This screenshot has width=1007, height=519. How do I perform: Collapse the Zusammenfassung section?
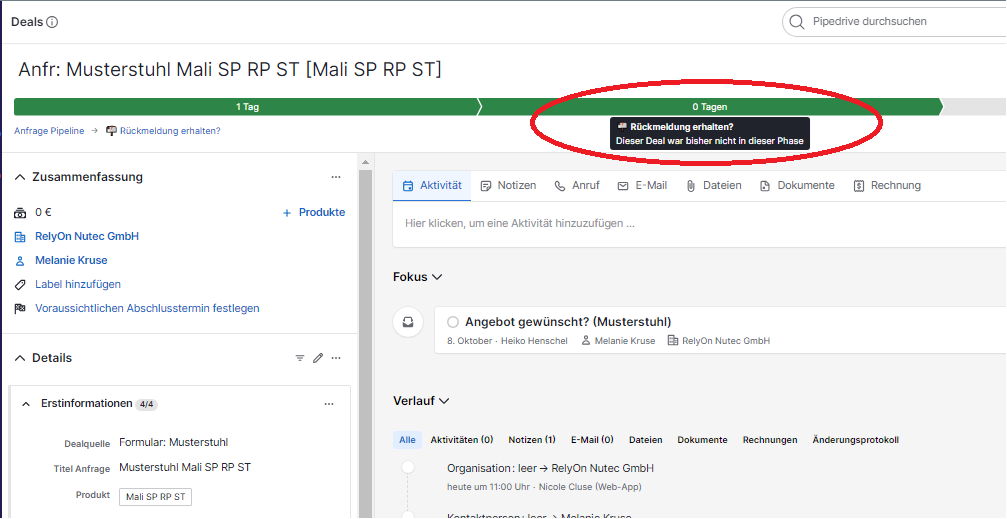[x=20, y=177]
